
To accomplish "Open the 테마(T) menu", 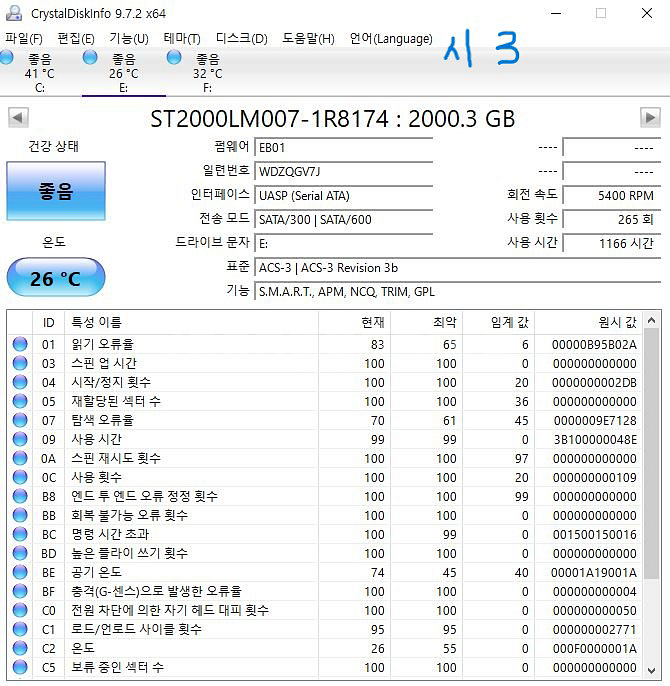I will tap(182, 39).
